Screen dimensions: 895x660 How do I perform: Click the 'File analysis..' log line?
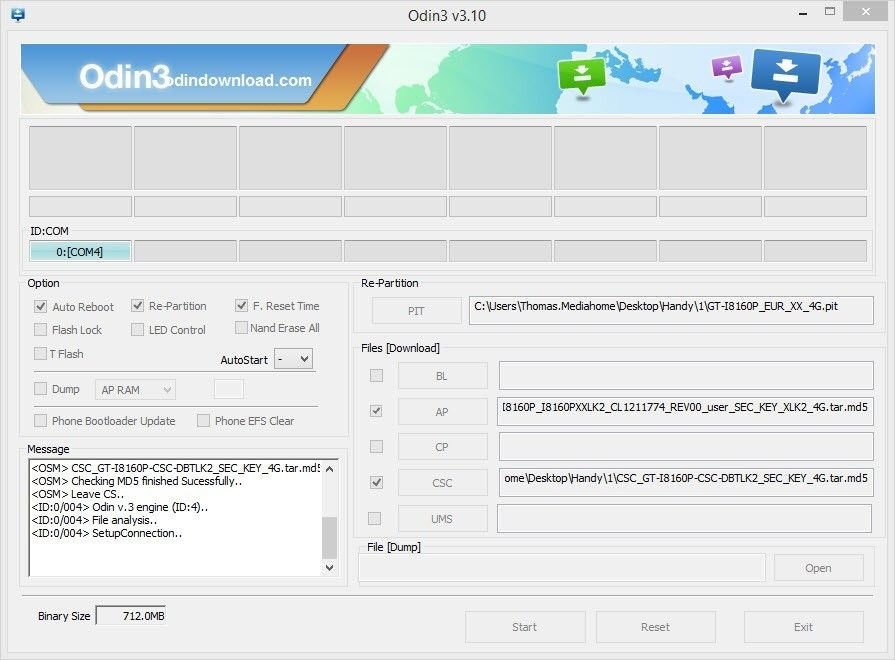pyautogui.click(x=94, y=520)
